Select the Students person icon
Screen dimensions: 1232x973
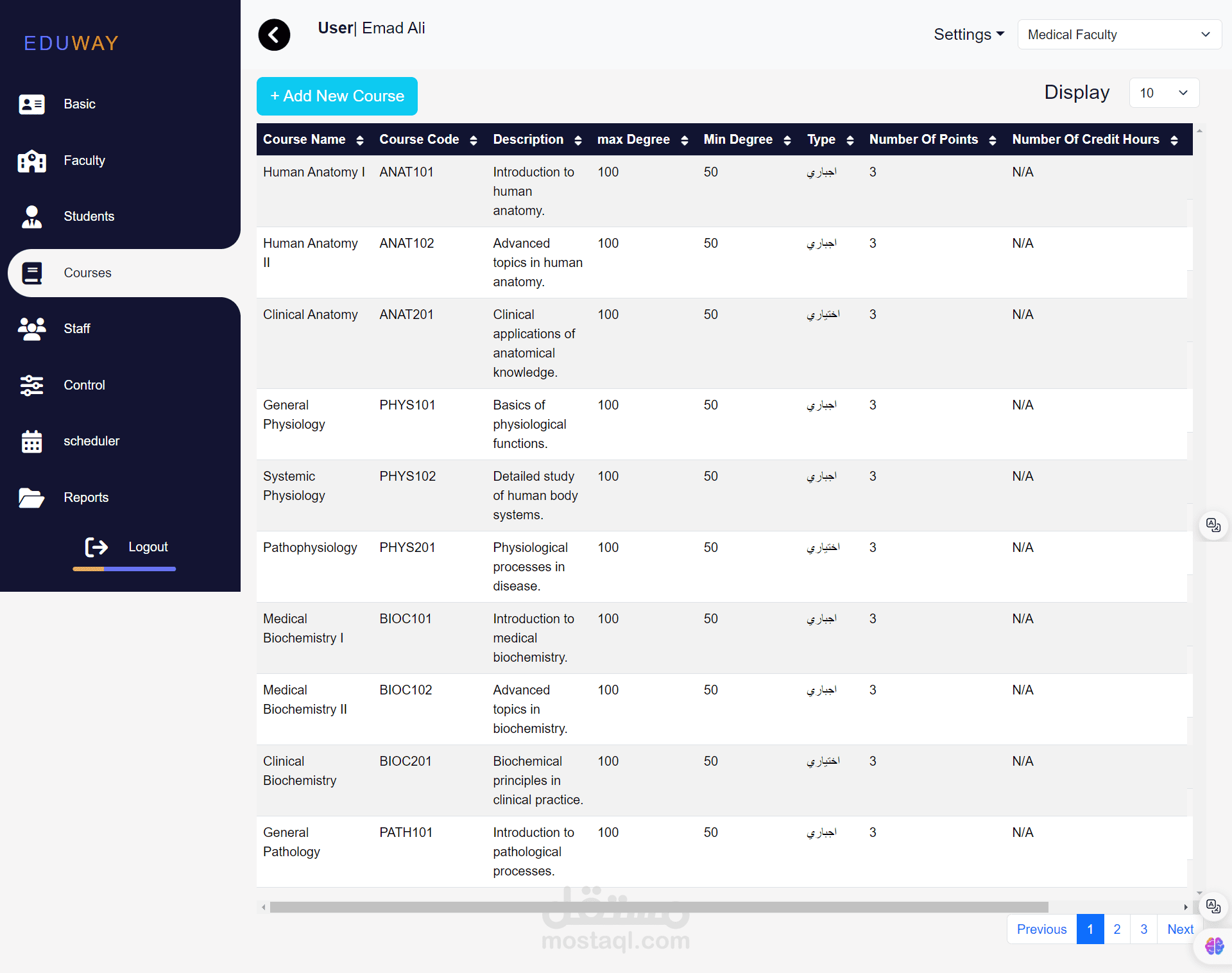pos(31,217)
